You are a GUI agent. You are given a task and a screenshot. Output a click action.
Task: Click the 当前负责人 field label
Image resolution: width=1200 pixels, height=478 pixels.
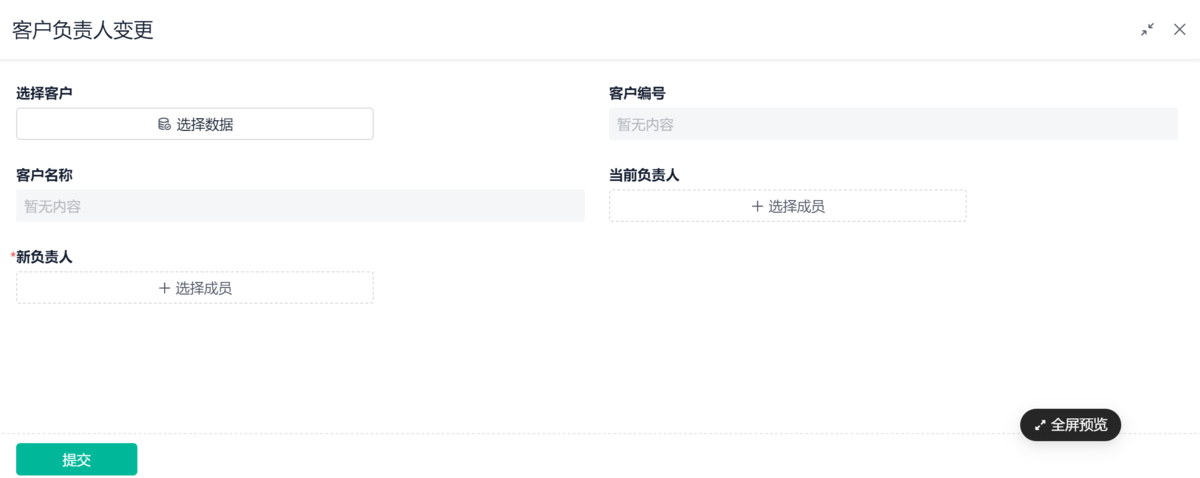coord(644,175)
